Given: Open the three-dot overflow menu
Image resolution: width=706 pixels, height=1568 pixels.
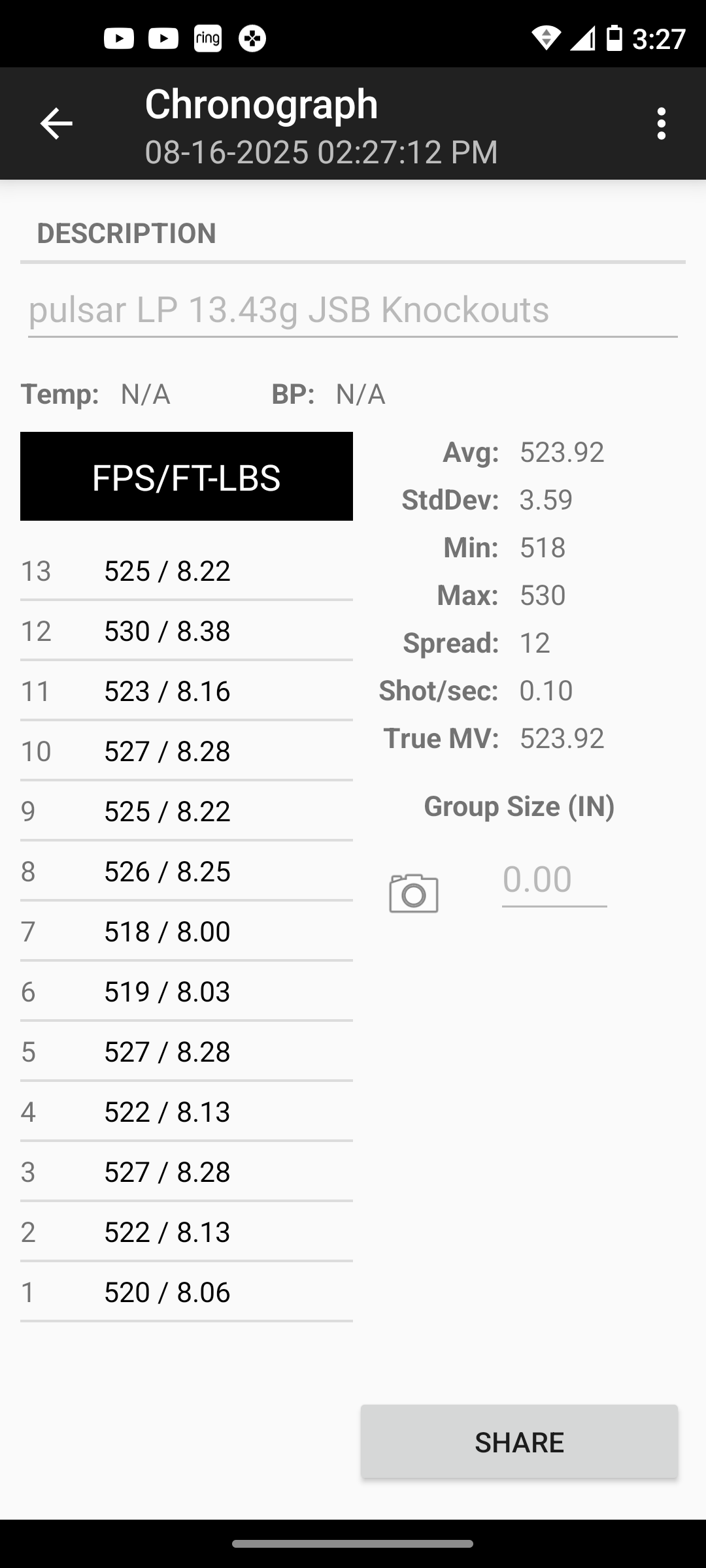Looking at the screenshot, I should pyautogui.click(x=662, y=123).
